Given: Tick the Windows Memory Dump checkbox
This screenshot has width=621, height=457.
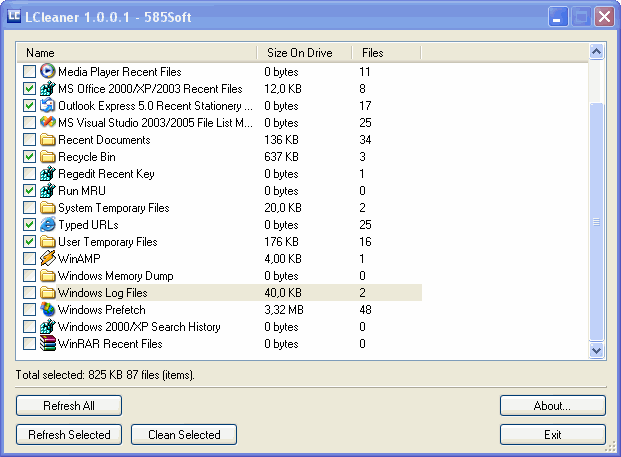Looking at the screenshot, I should point(29,276).
